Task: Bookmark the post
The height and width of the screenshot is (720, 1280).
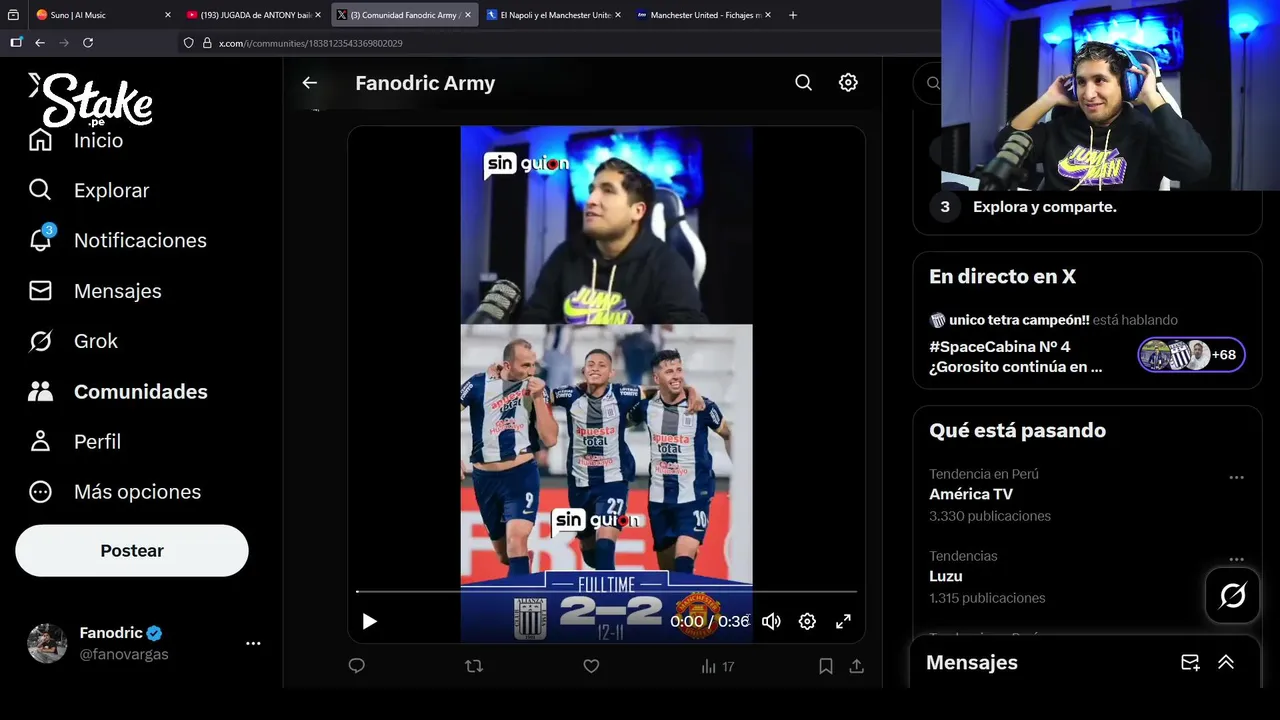Action: click(826, 666)
